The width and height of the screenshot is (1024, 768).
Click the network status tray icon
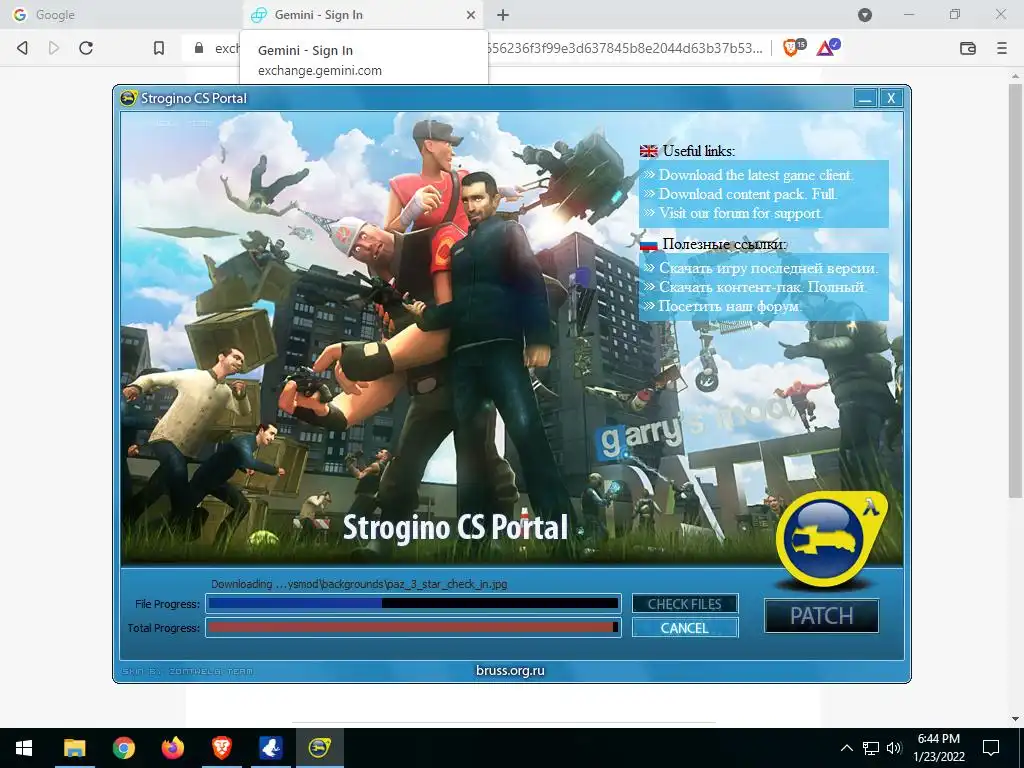click(x=871, y=748)
